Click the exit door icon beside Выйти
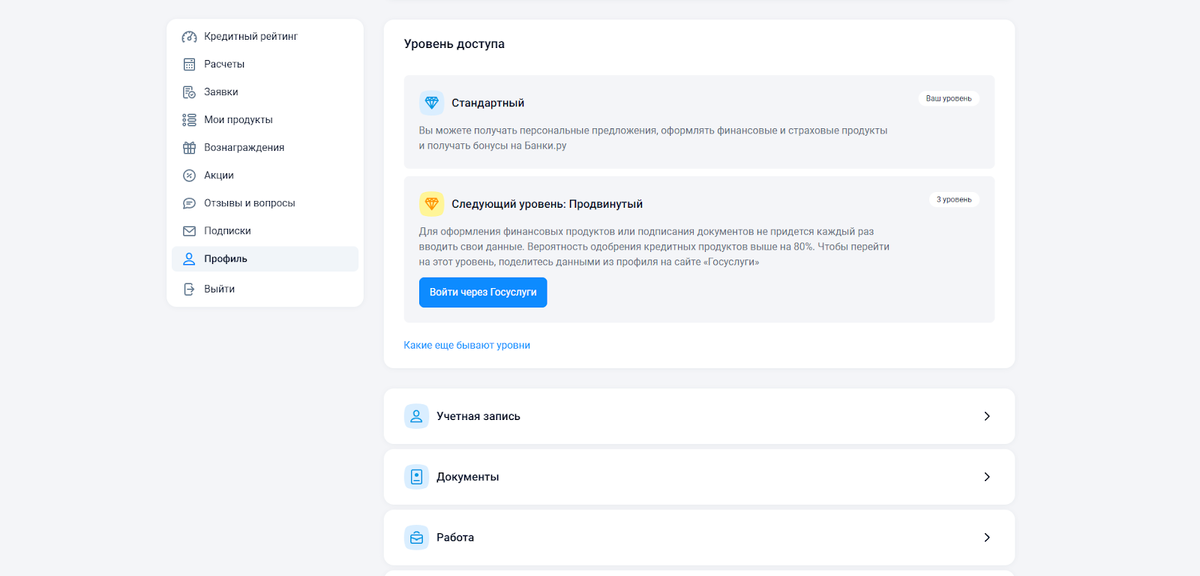 point(189,289)
